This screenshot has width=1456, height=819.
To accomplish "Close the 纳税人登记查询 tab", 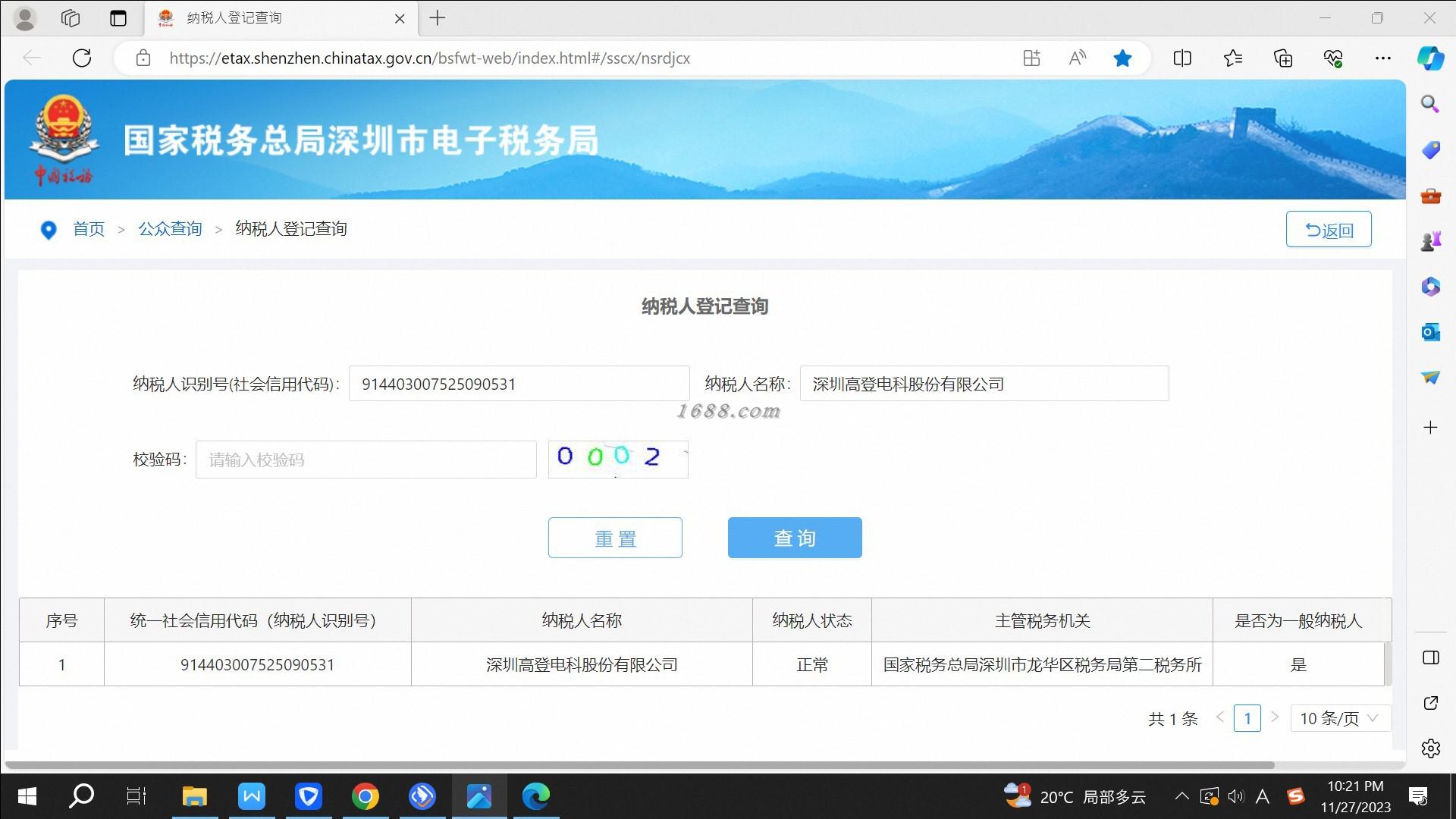I will pos(400,19).
